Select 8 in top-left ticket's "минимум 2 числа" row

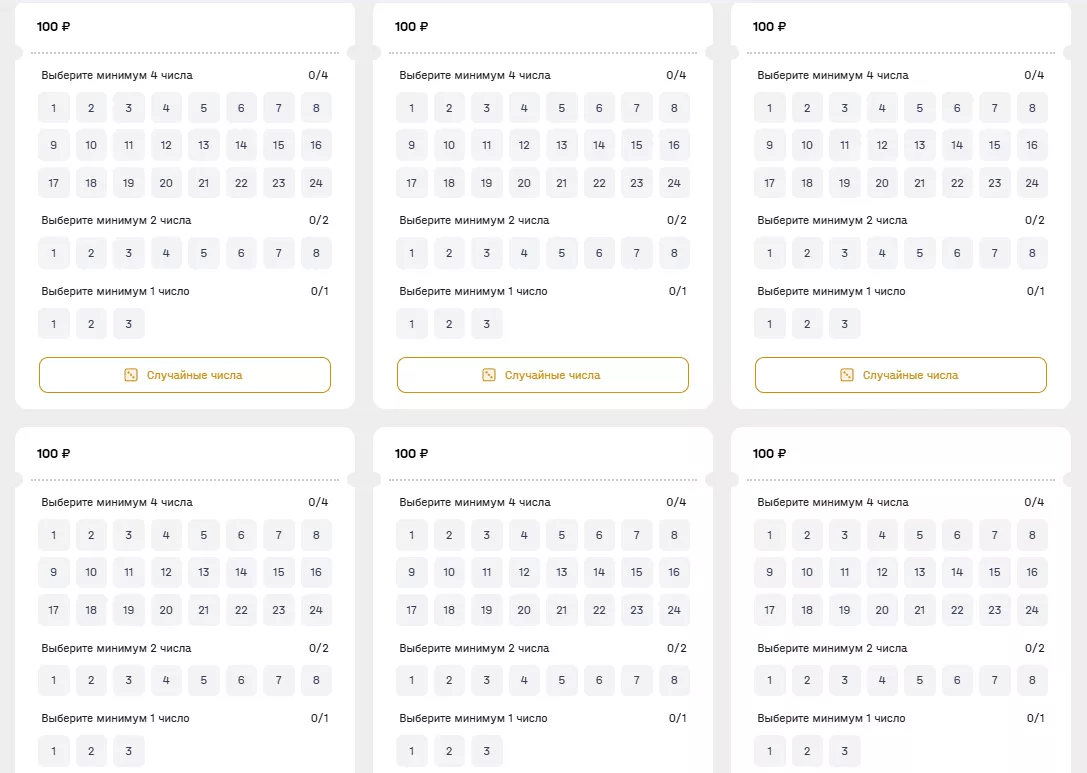pyautogui.click(x=316, y=253)
